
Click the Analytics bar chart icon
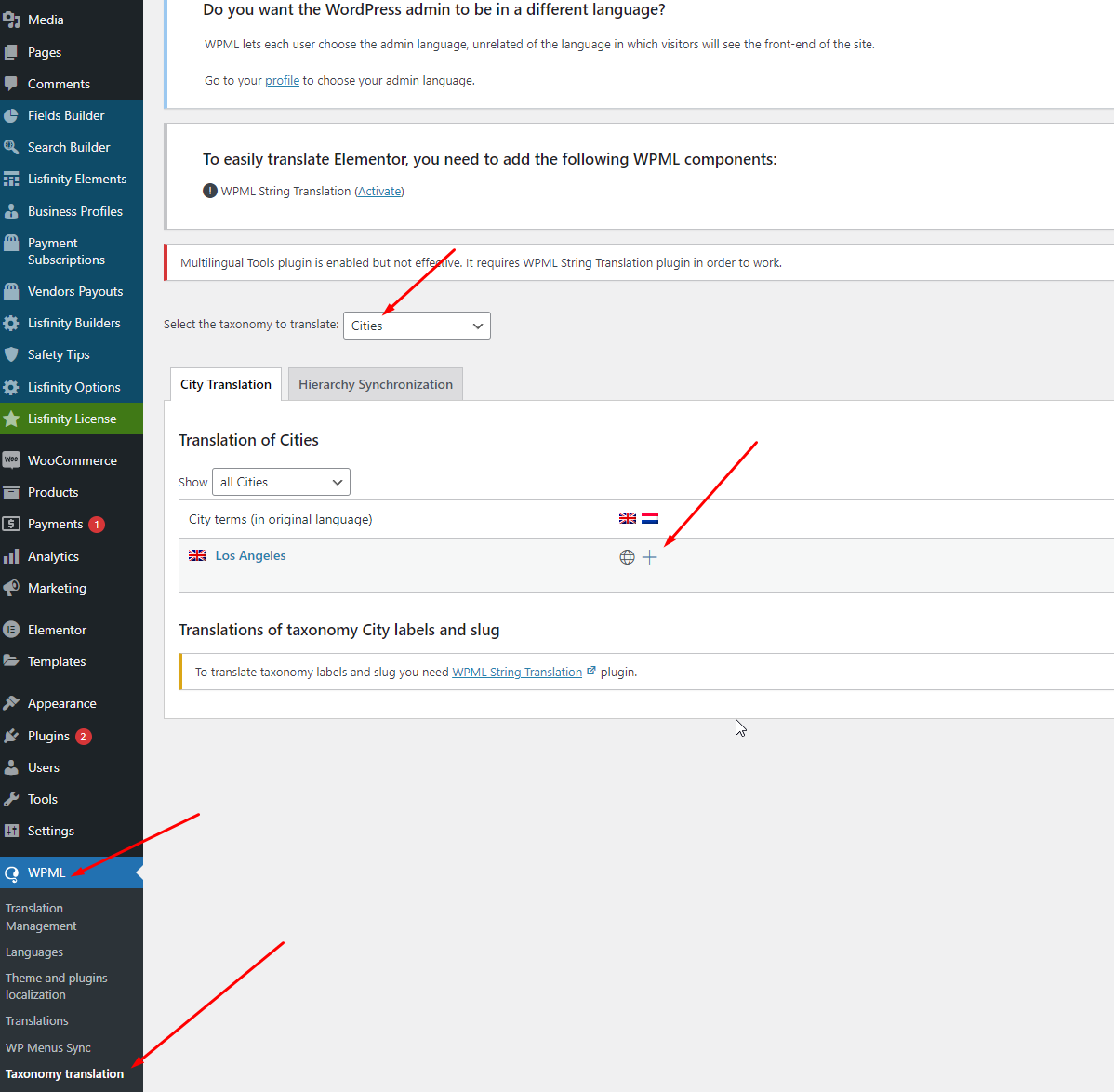(11, 556)
